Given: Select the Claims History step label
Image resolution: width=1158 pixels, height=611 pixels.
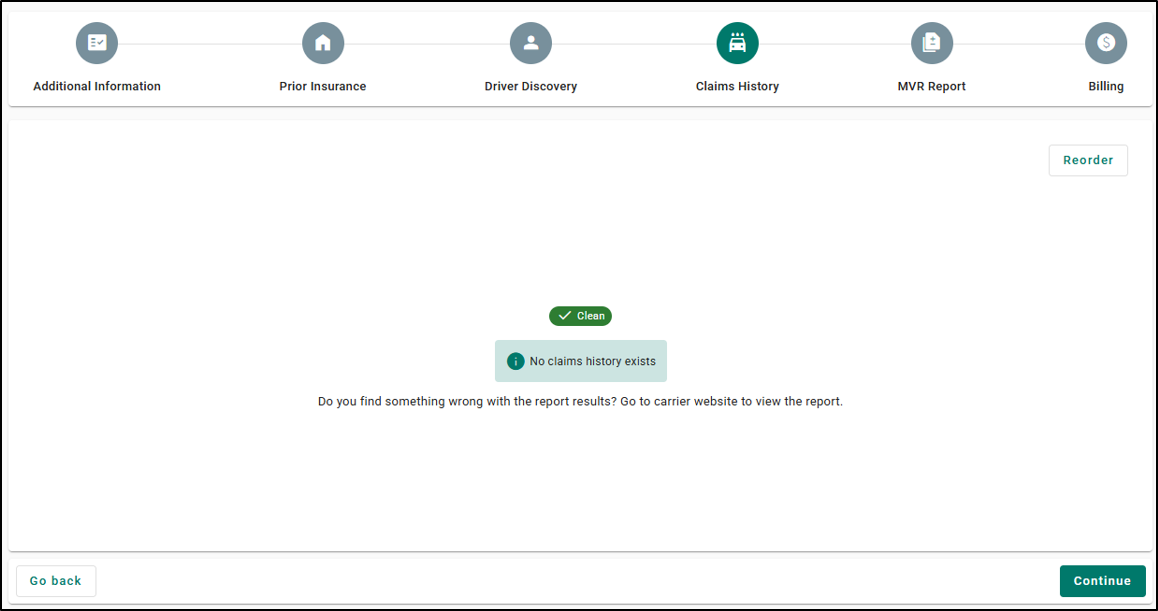Looking at the screenshot, I should [x=737, y=86].
